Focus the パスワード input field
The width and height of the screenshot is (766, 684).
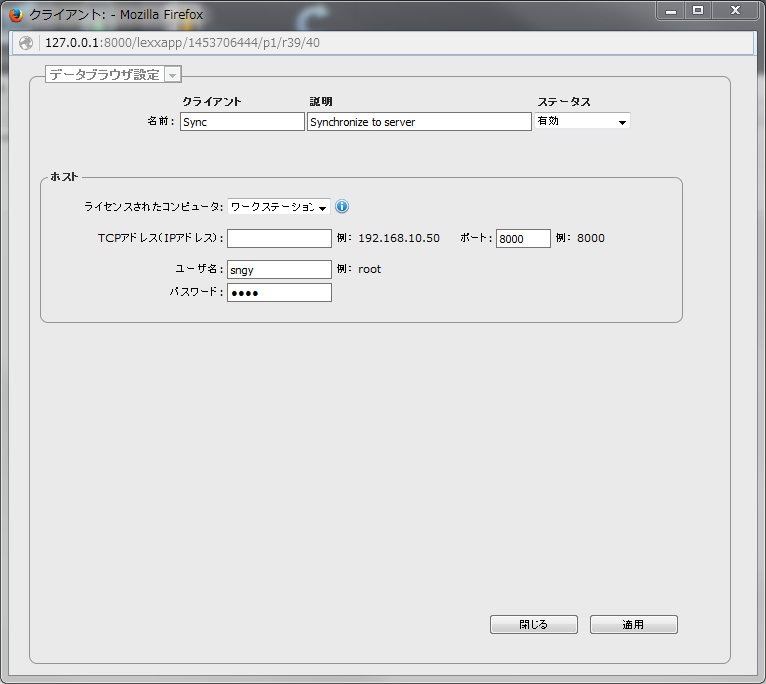pyautogui.click(x=279, y=293)
